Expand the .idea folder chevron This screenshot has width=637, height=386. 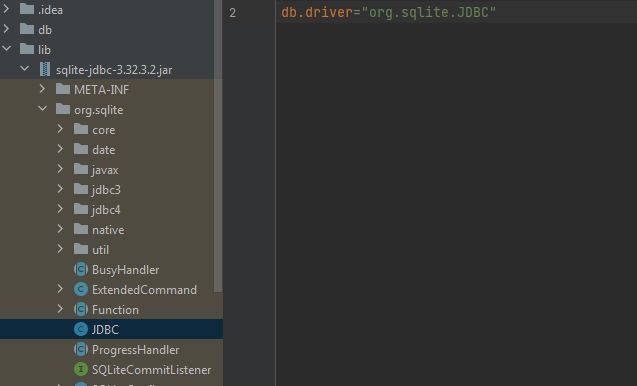6,9
